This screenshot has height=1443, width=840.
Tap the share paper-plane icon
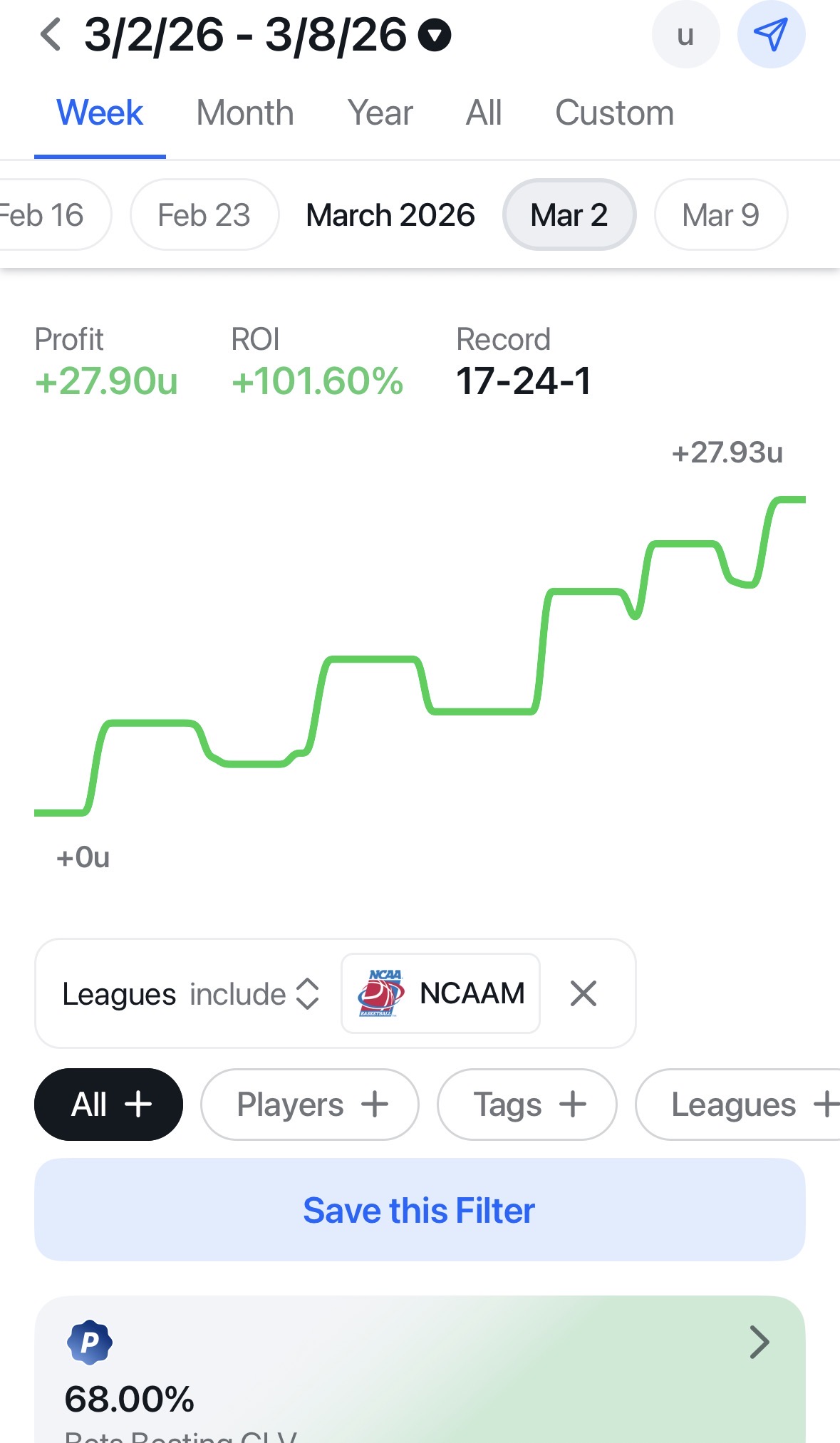pos(771,34)
